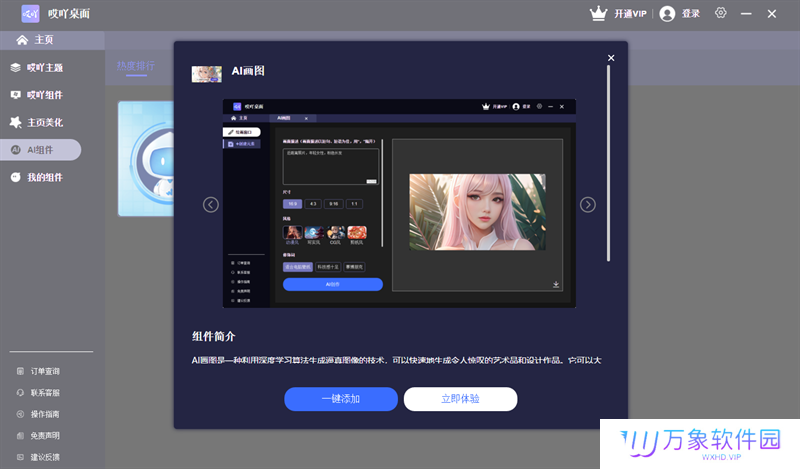Viewport: 800px width, 469px height.
Task: Open 免责声明 disclaimer
Action: (x=45, y=436)
